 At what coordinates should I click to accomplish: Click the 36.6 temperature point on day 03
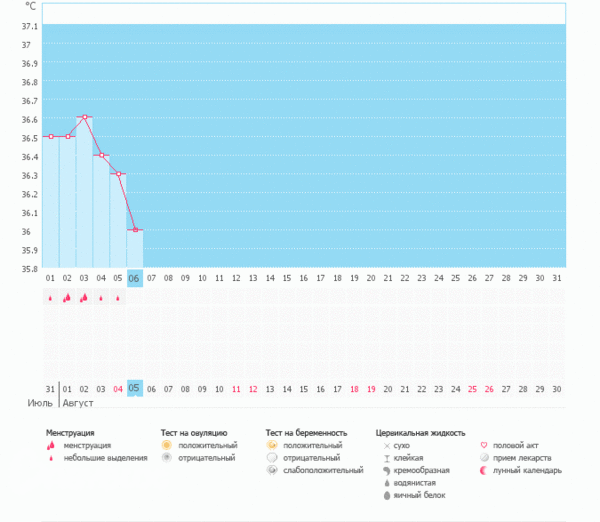(x=84, y=117)
